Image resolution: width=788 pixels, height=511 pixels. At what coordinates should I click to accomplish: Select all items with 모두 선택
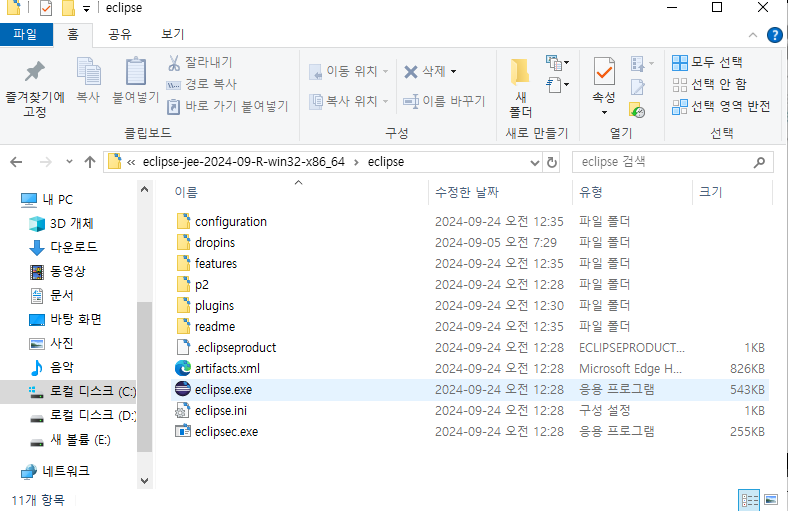tap(707, 62)
